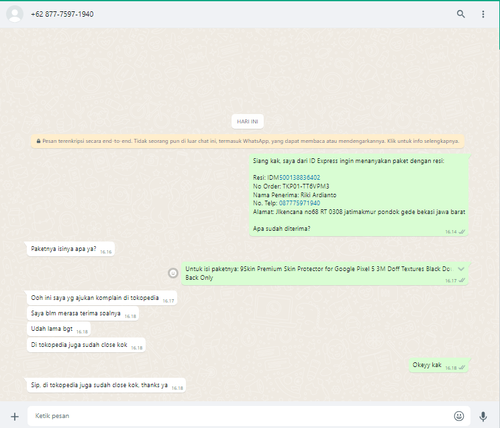Open the contact profile picture avatar
The height and width of the screenshot is (428, 500).
[x=15, y=14]
